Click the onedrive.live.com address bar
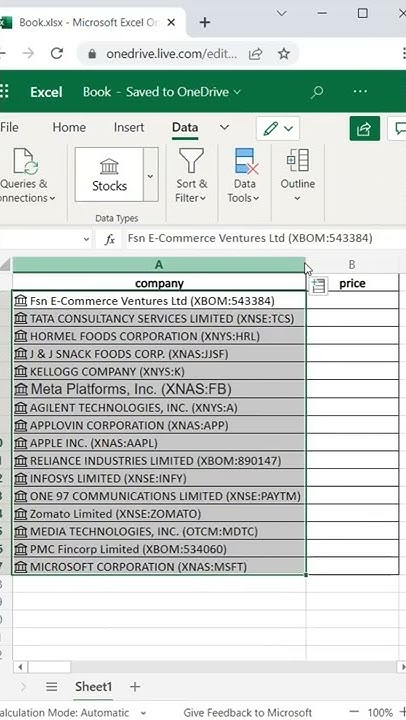The height and width of the screenshot is (720, 406). (171, 54)
